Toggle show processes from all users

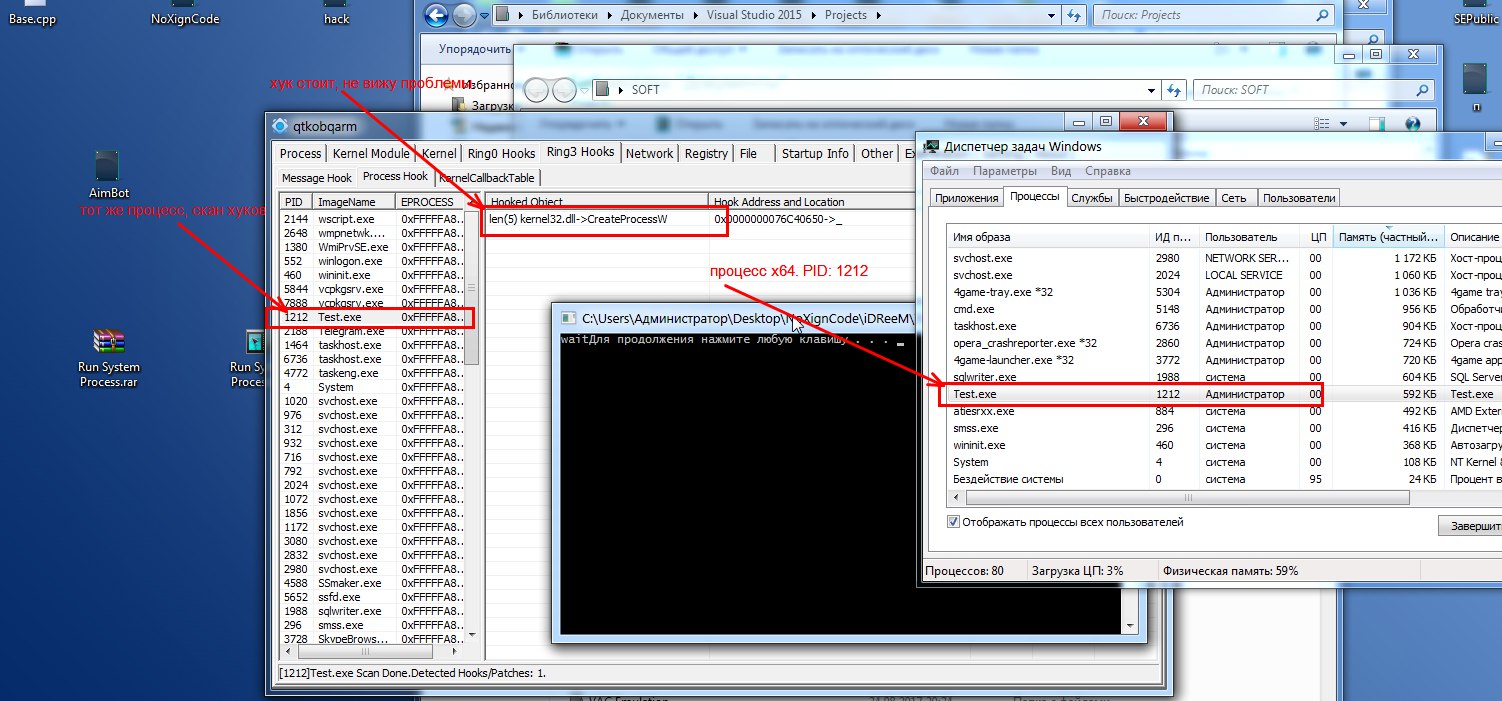tap(953, 522)
